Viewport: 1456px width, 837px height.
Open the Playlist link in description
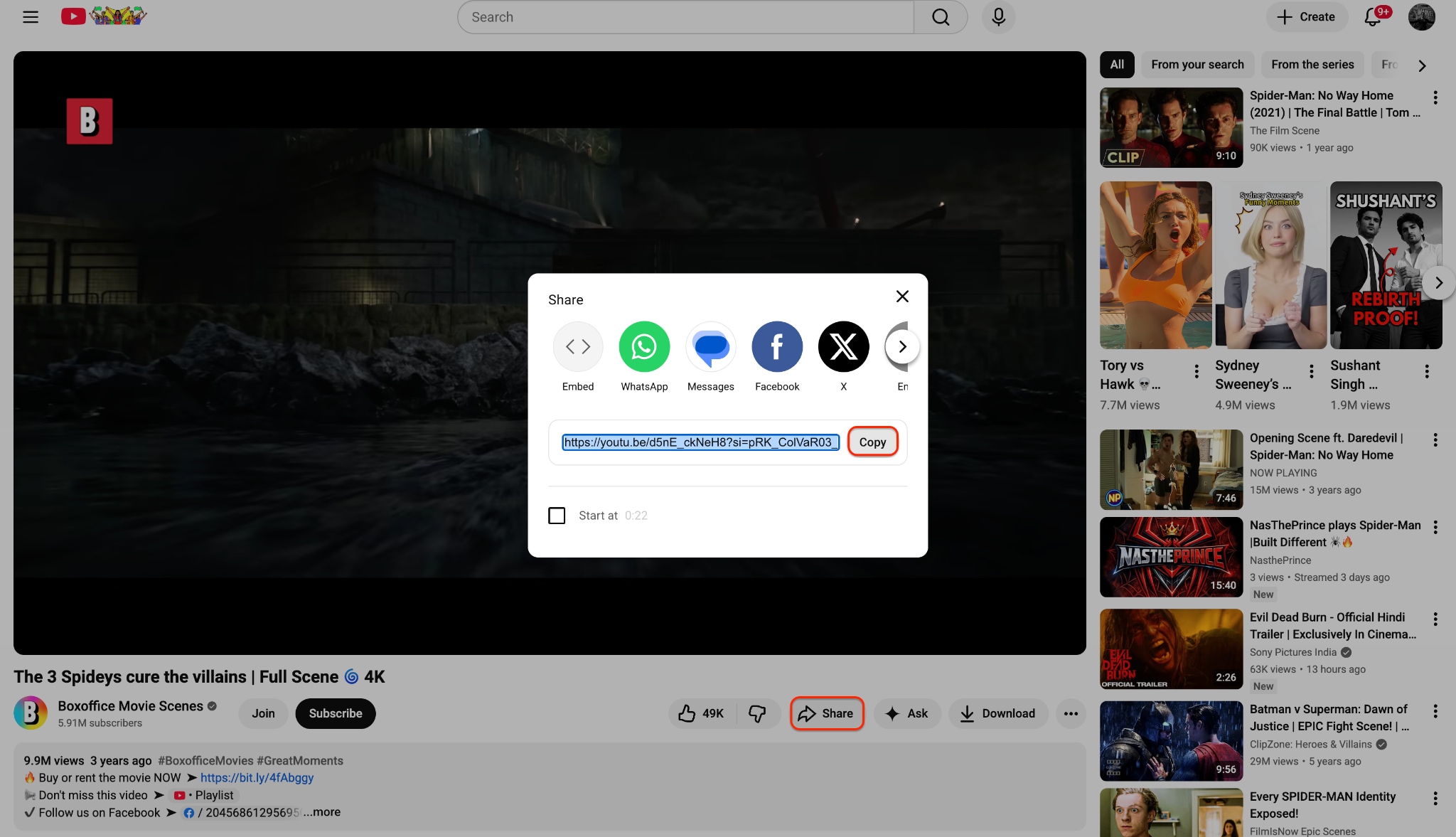[x=203, y=795]
